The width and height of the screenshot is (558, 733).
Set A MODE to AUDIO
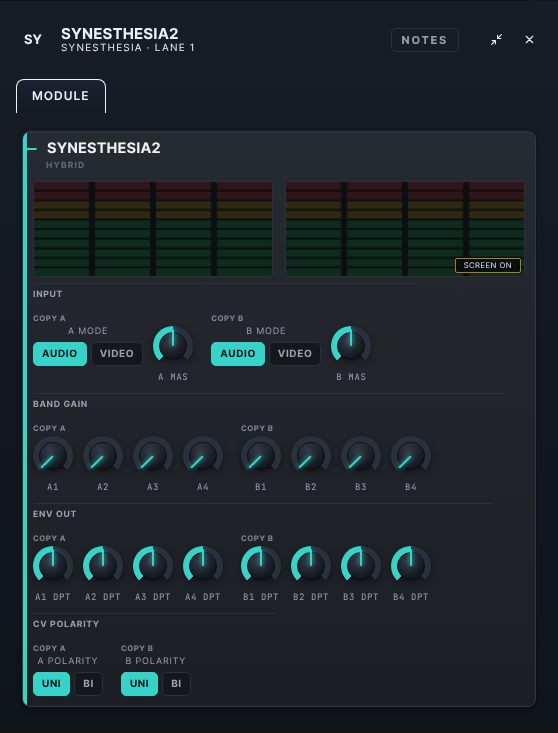coord(60,353)
